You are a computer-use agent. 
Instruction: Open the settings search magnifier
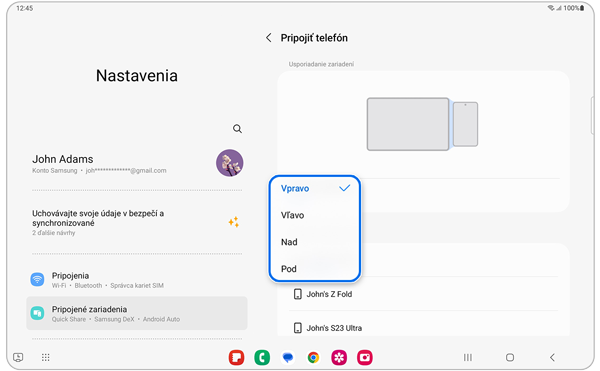[237, 129]
